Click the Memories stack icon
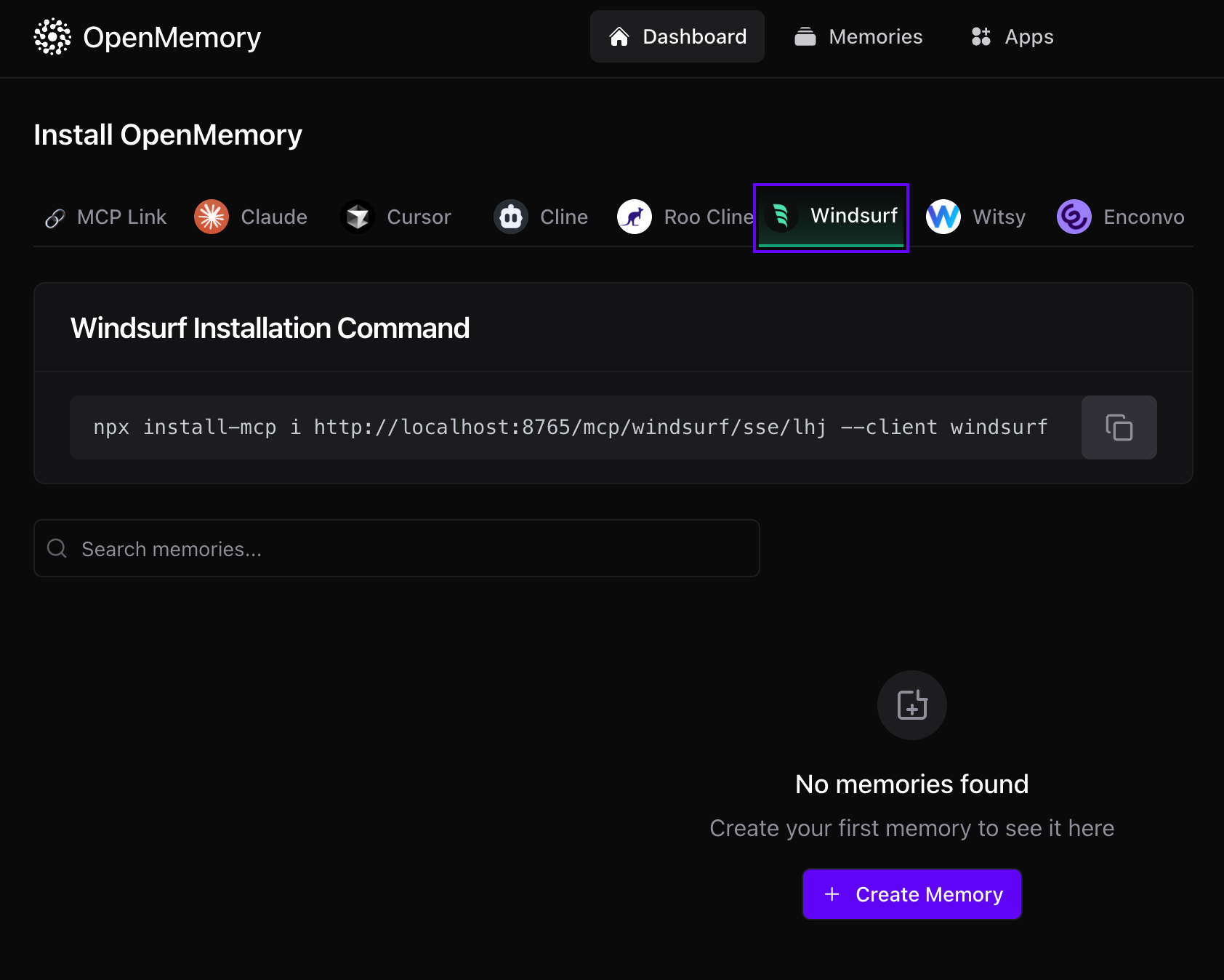Screen dimensions: 1224x980 click(x=805, y=36)
